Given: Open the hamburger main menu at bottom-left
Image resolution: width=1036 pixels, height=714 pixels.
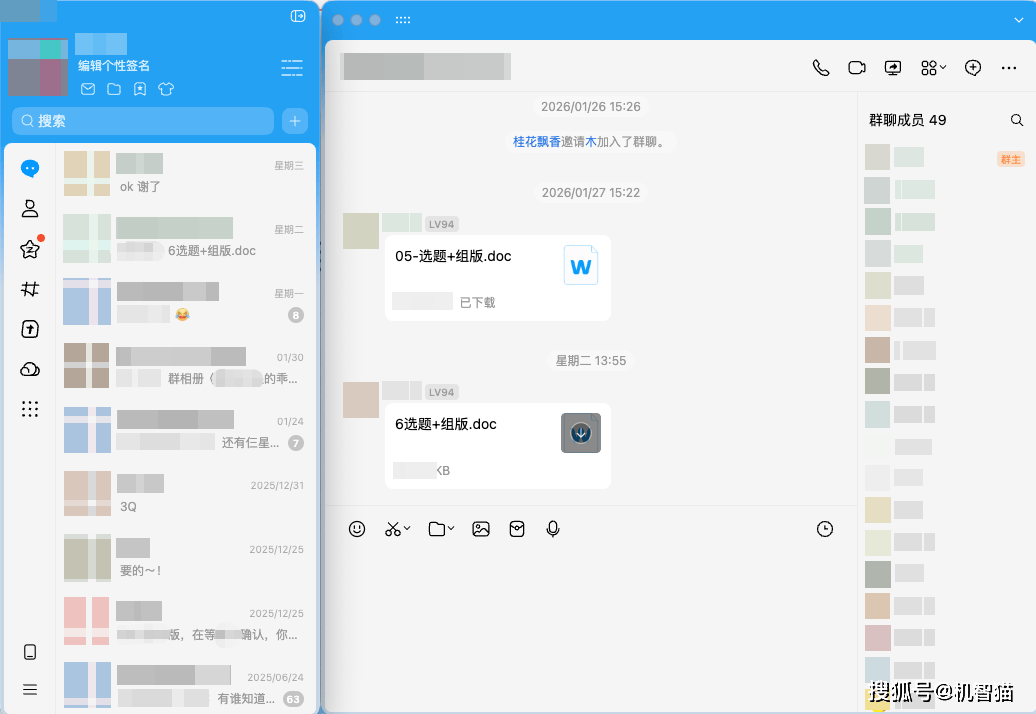Looking at the screenshot, I should (30, 689).
